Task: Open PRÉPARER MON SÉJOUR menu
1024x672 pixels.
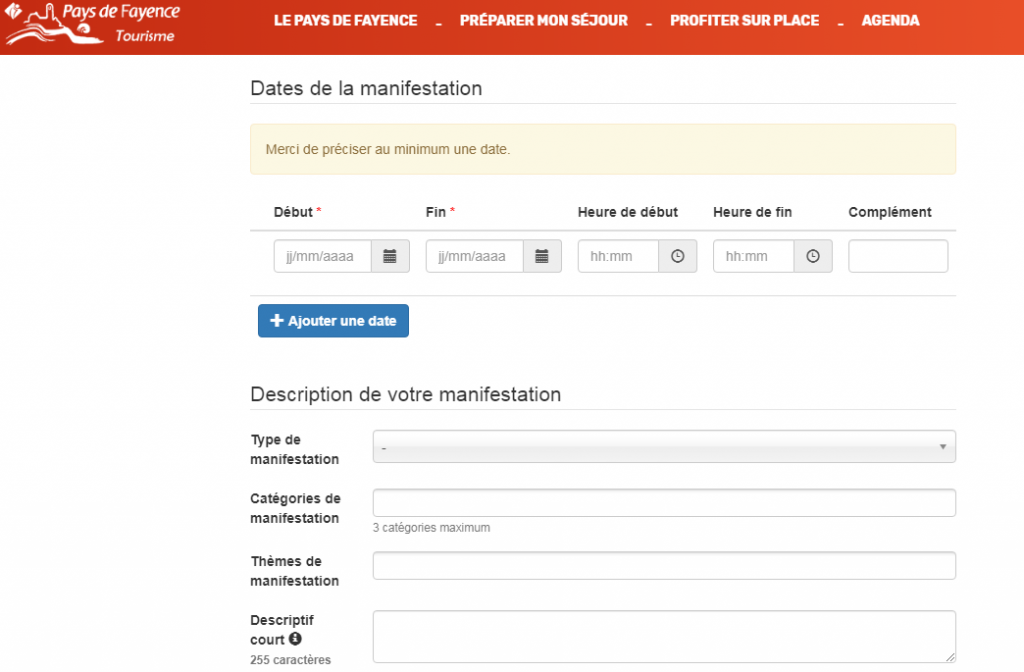Action: click(543, 21)
